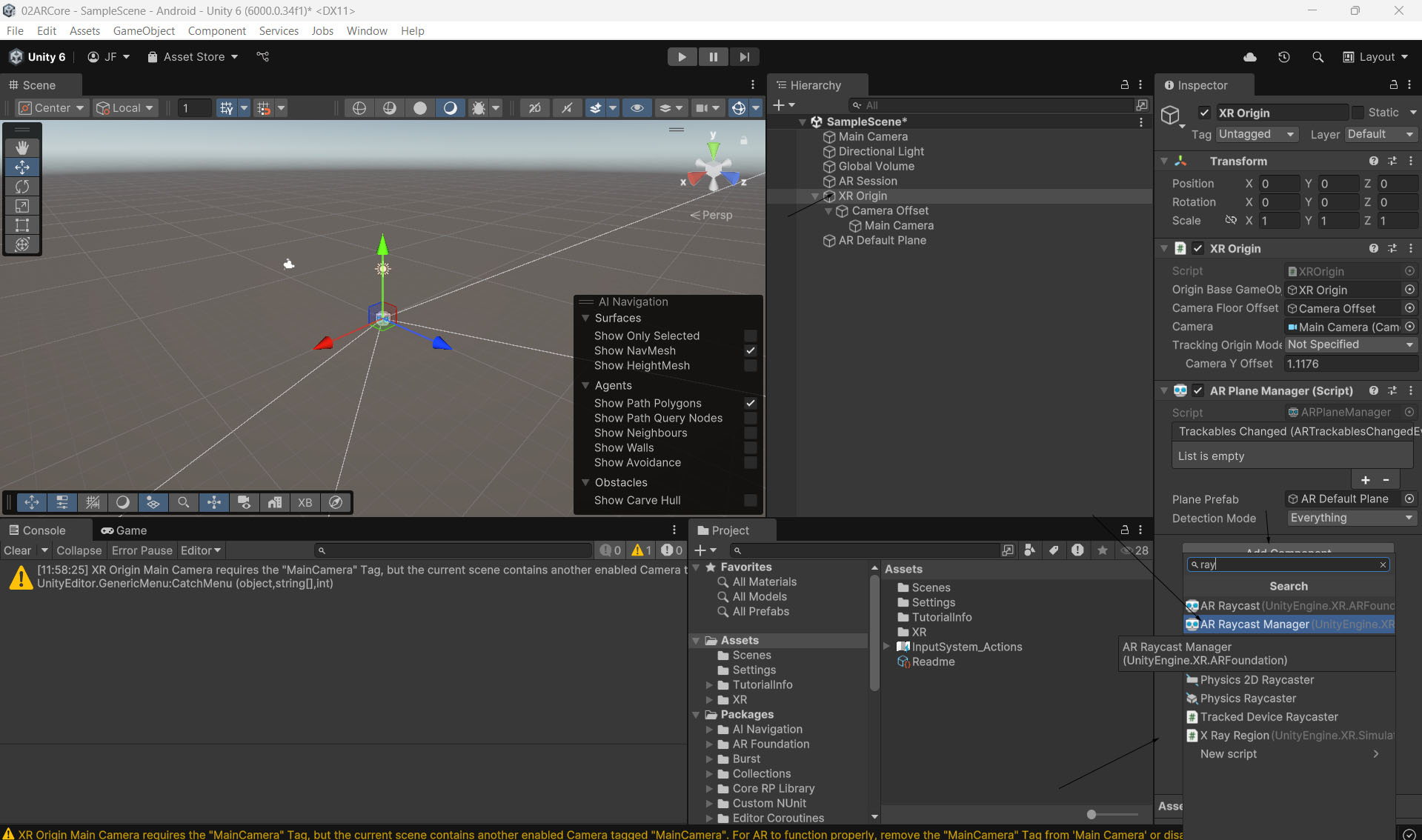Toggle the Static checkbox for XR Origin

(x=1358, y=113)
